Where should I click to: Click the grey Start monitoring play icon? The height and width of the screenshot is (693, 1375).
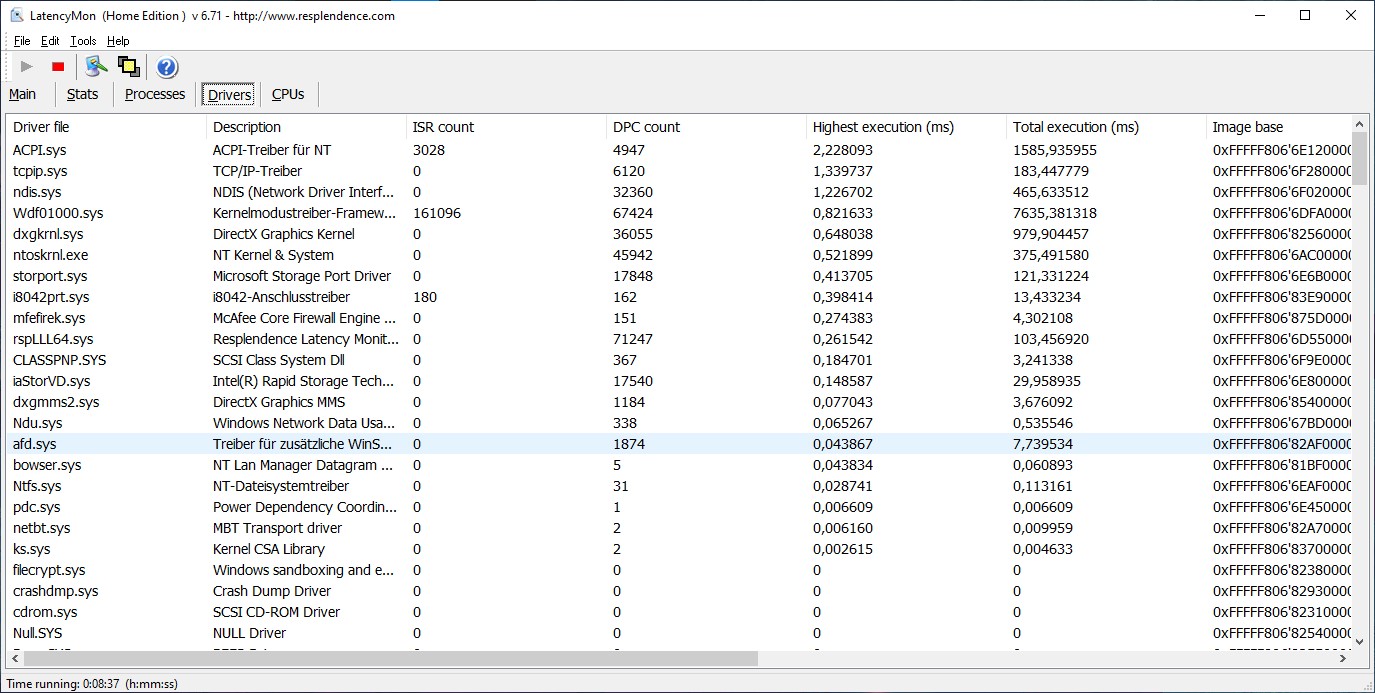pyautogui.click(x=27, y=67)
